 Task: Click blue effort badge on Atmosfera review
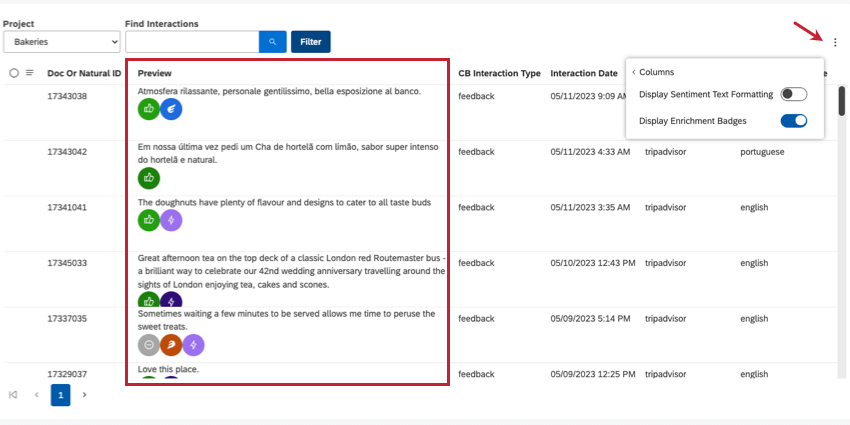click(x=171, y=110)
